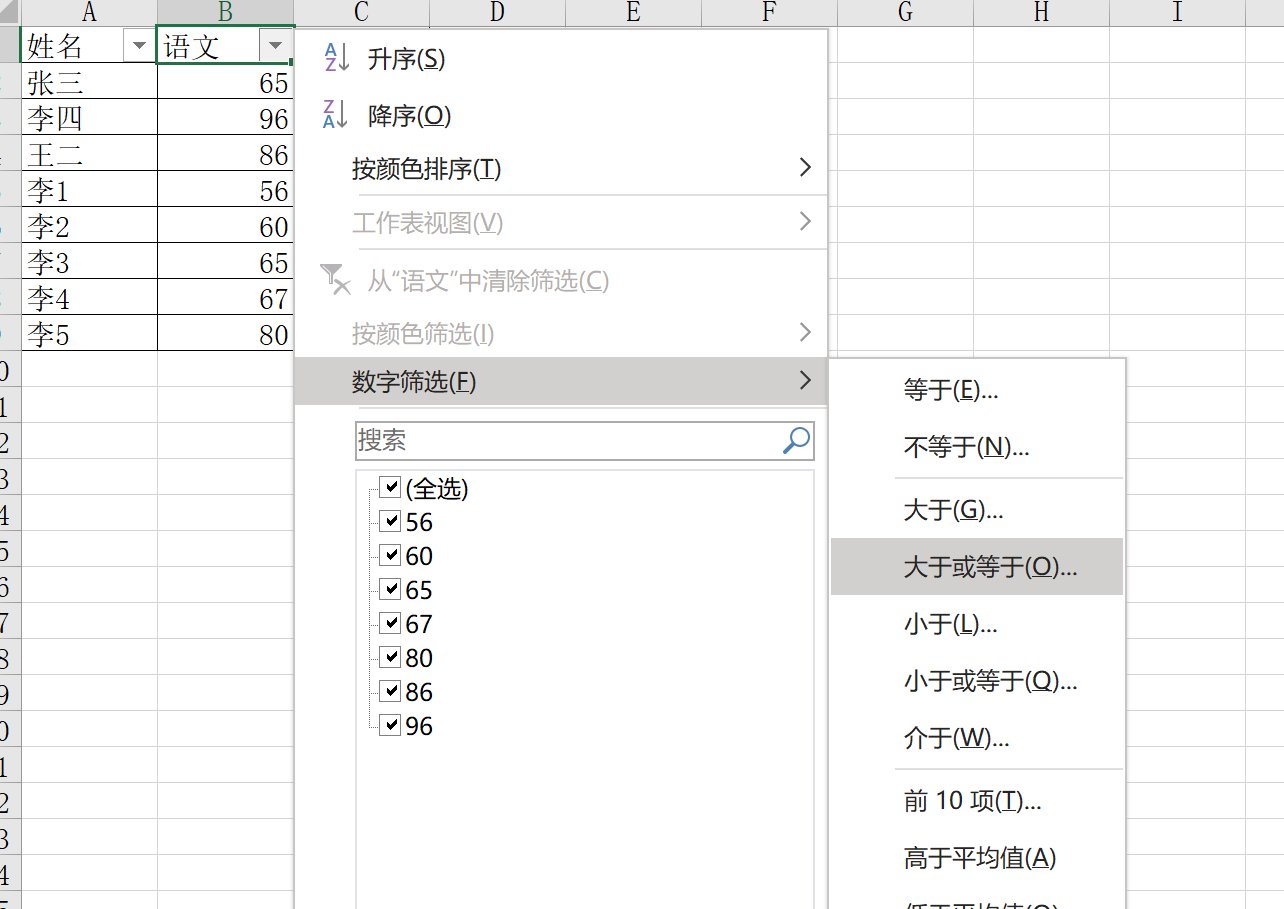Image resolution: width=1284 pixels, height=909 pixels.
Task: Click cell containing 李四
Action: click(x=89, y=119)
